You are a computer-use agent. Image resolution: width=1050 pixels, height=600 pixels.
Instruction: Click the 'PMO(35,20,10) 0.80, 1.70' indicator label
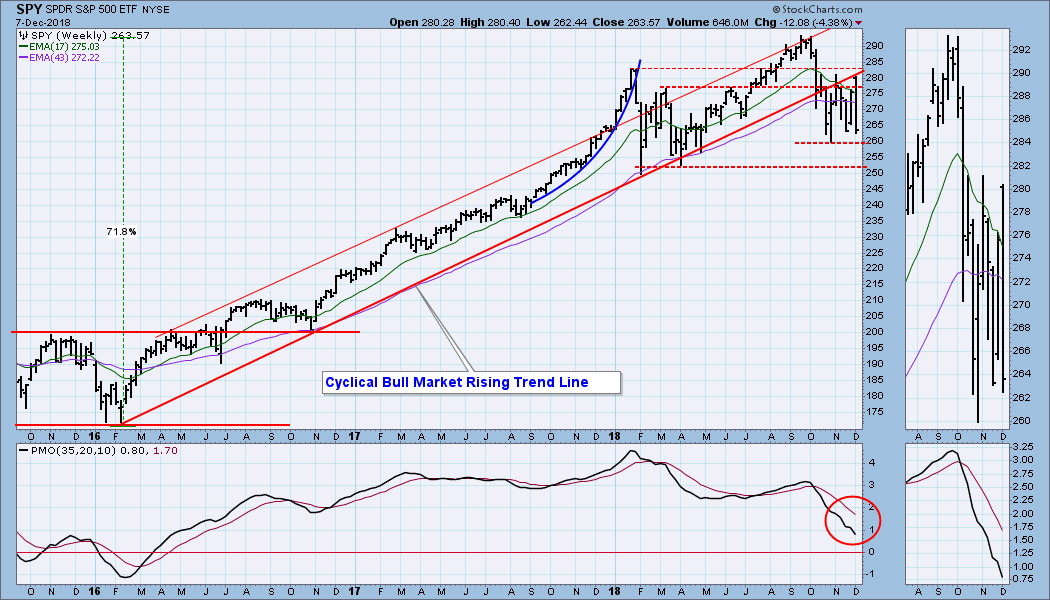(x=102, y=451)
